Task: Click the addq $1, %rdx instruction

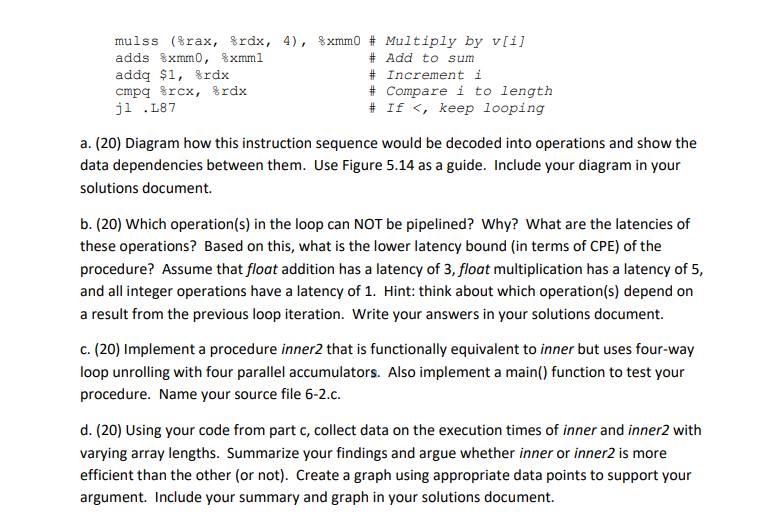Action: tap(172, 75)
